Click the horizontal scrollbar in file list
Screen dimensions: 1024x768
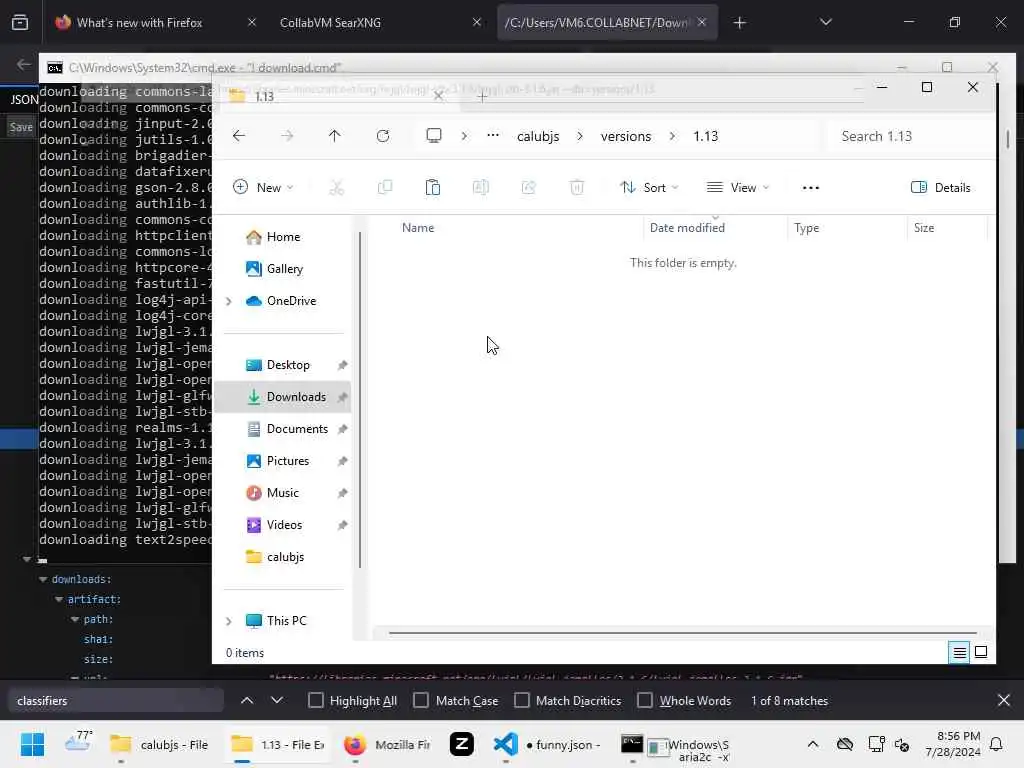click(682, 633)
